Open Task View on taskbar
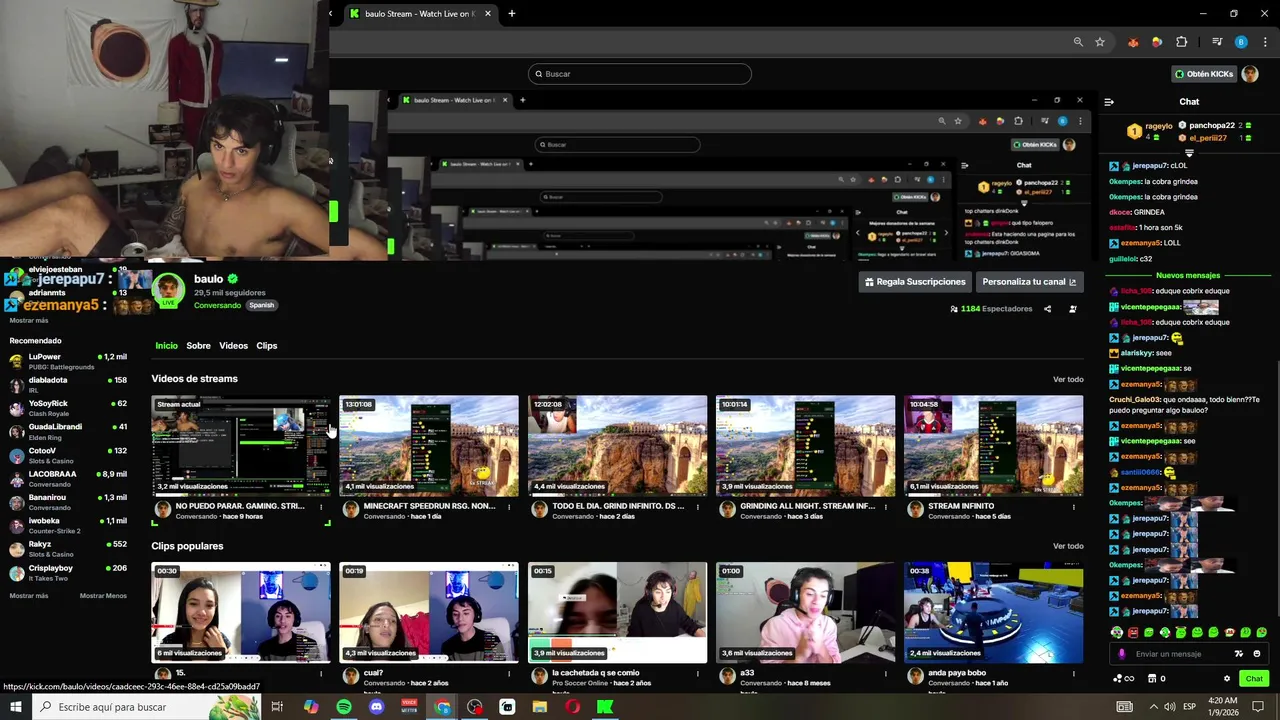Screen dimensions: 1280x720 click(277, 707)
